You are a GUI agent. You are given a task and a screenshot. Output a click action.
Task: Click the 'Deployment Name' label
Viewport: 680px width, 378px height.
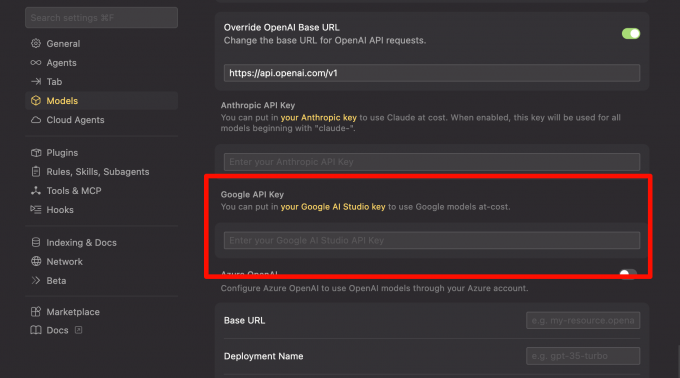pos(263,356)
